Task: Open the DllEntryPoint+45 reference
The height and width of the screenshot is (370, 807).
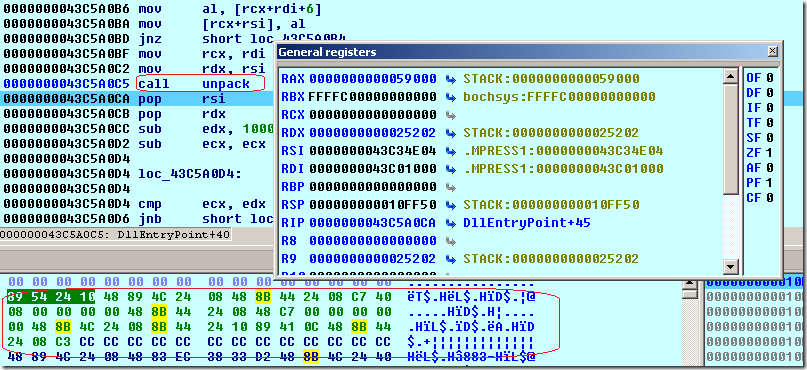Action: (527, 223)
